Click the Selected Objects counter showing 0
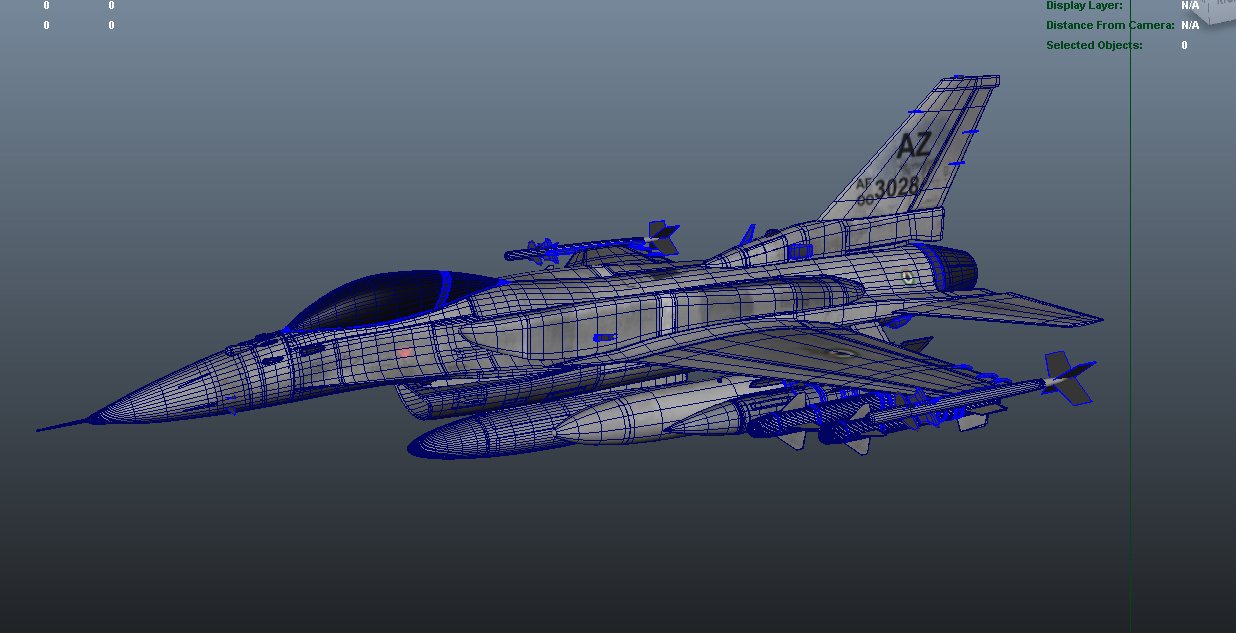This screenshot has height=633, width=1236. (x=1182, y=44)
